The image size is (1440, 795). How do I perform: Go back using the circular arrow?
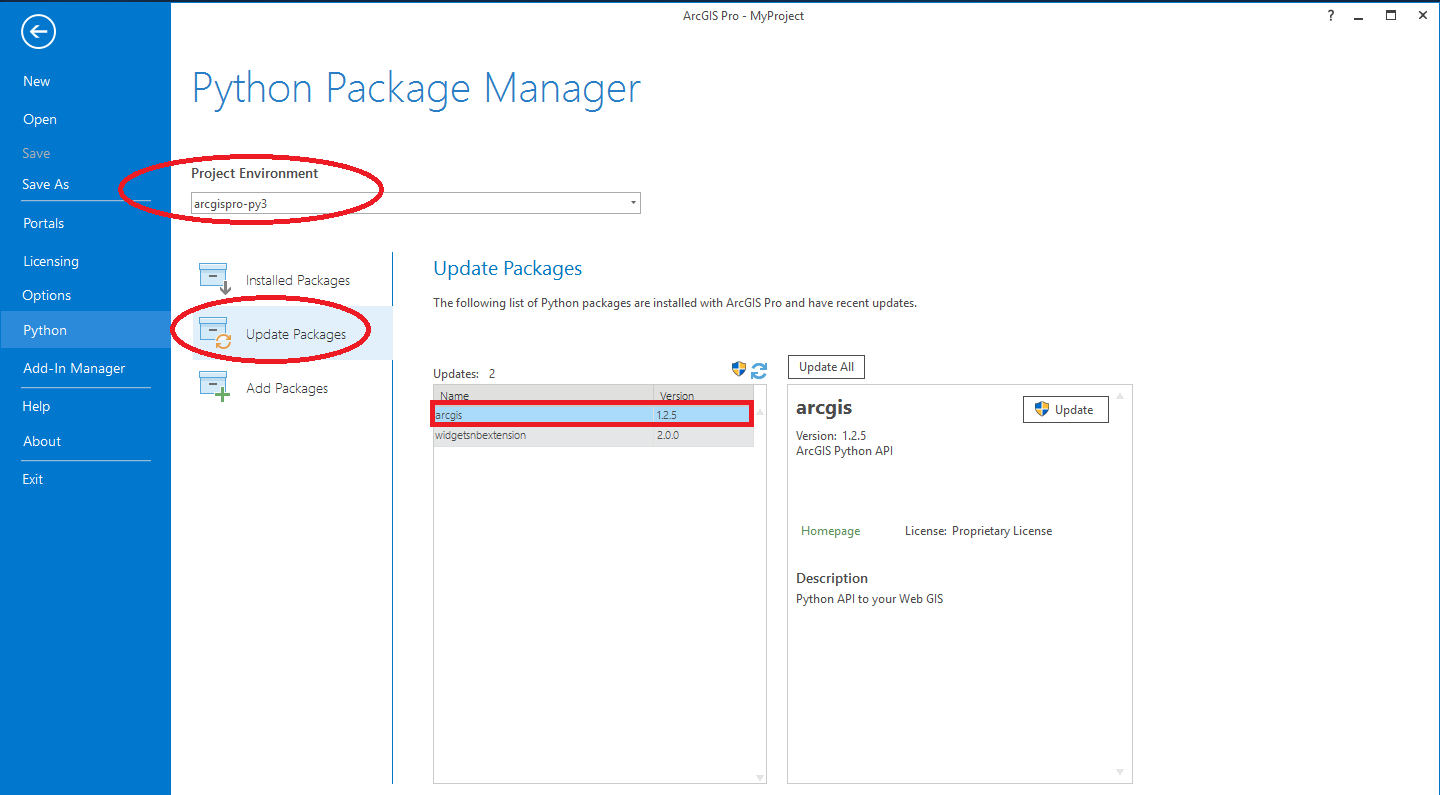click(38, 33)
